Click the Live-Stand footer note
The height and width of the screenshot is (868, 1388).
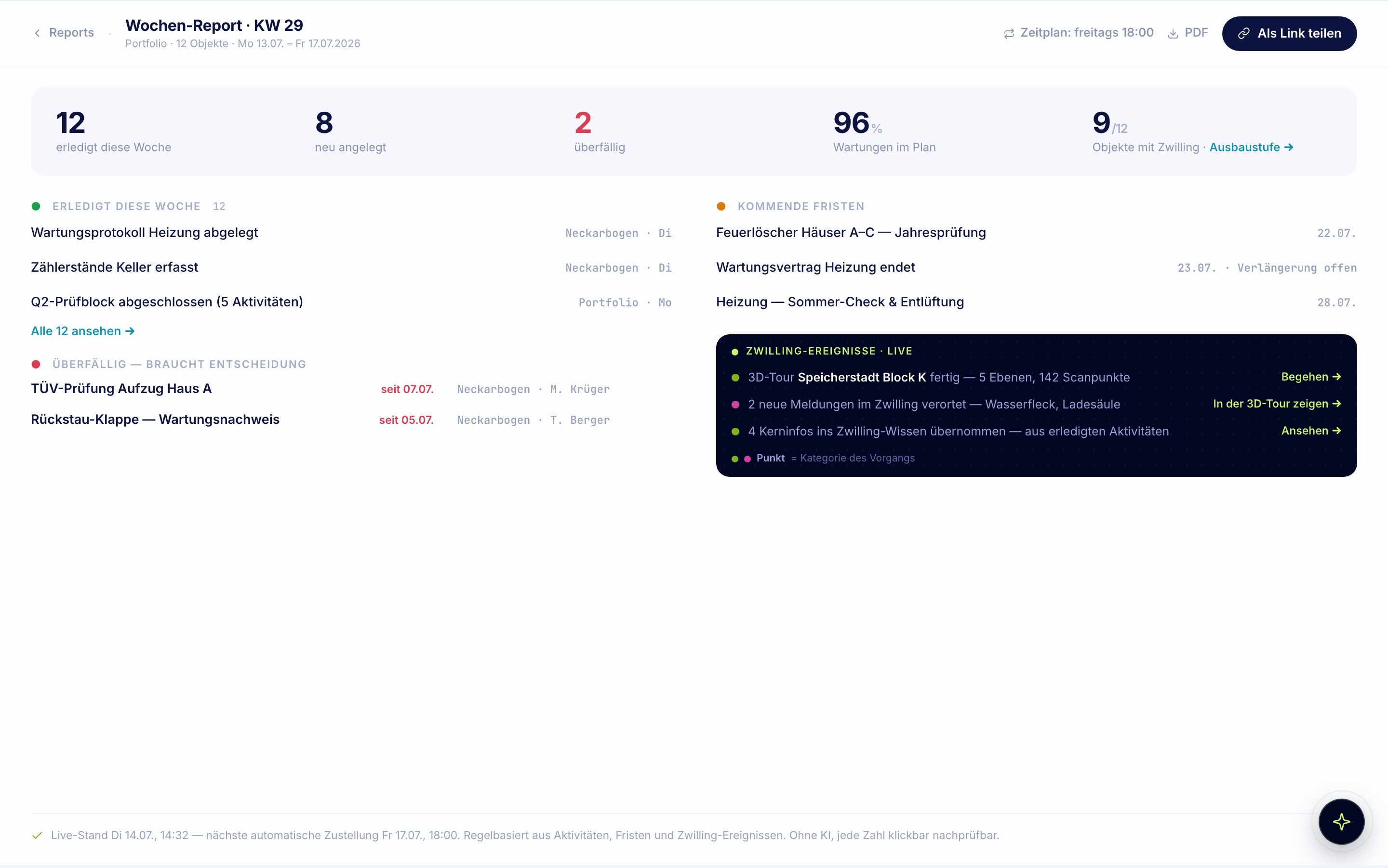[x=525, y=835]
